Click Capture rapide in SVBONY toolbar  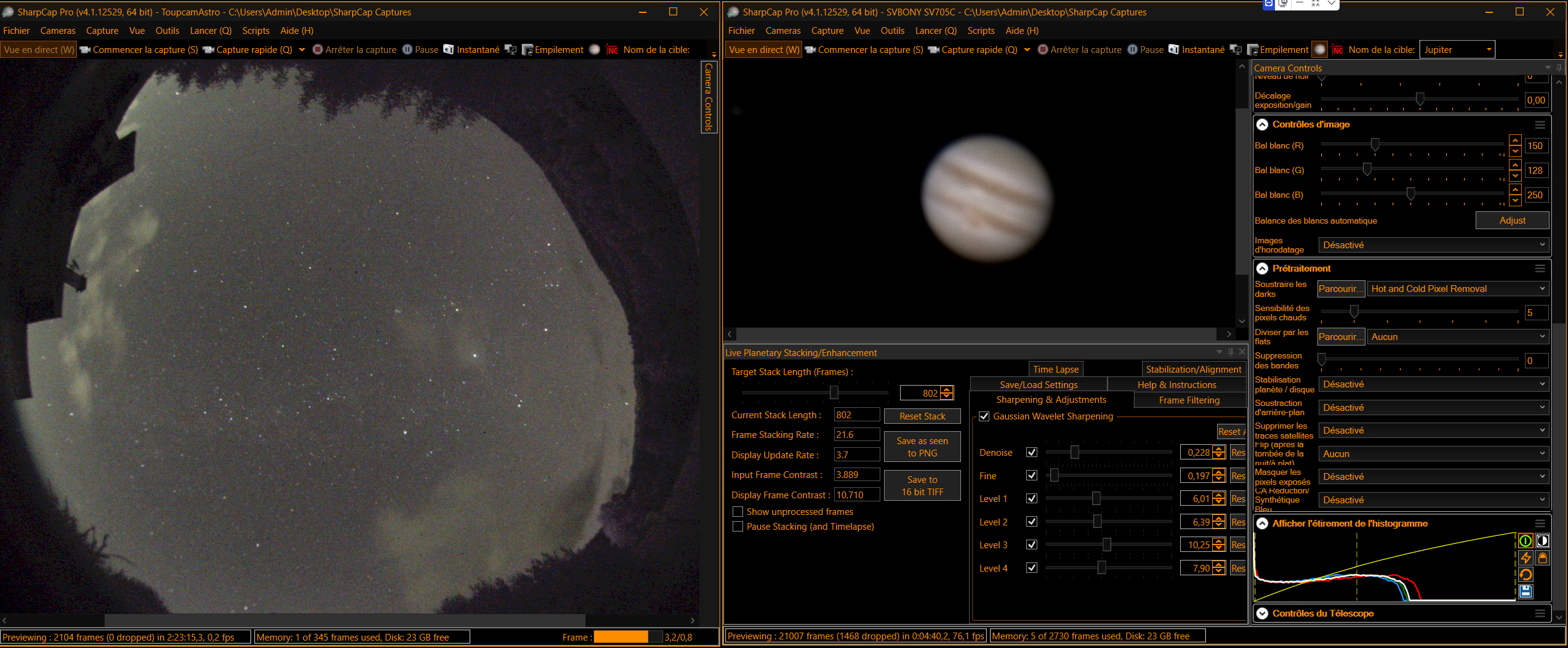coord(973,49)
